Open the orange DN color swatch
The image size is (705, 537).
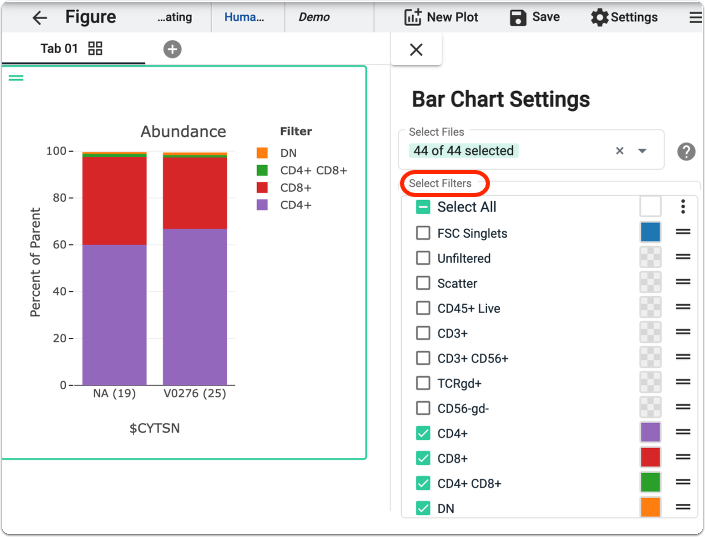651,507
